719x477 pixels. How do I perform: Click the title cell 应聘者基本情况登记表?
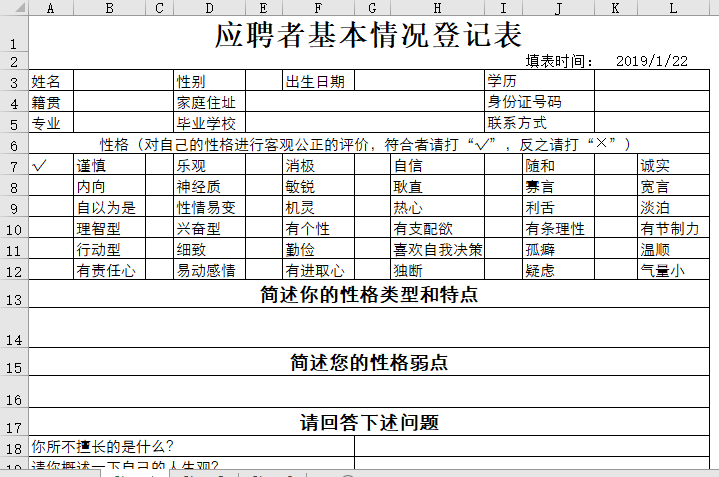pyautogui.click(x=369, y=35)
